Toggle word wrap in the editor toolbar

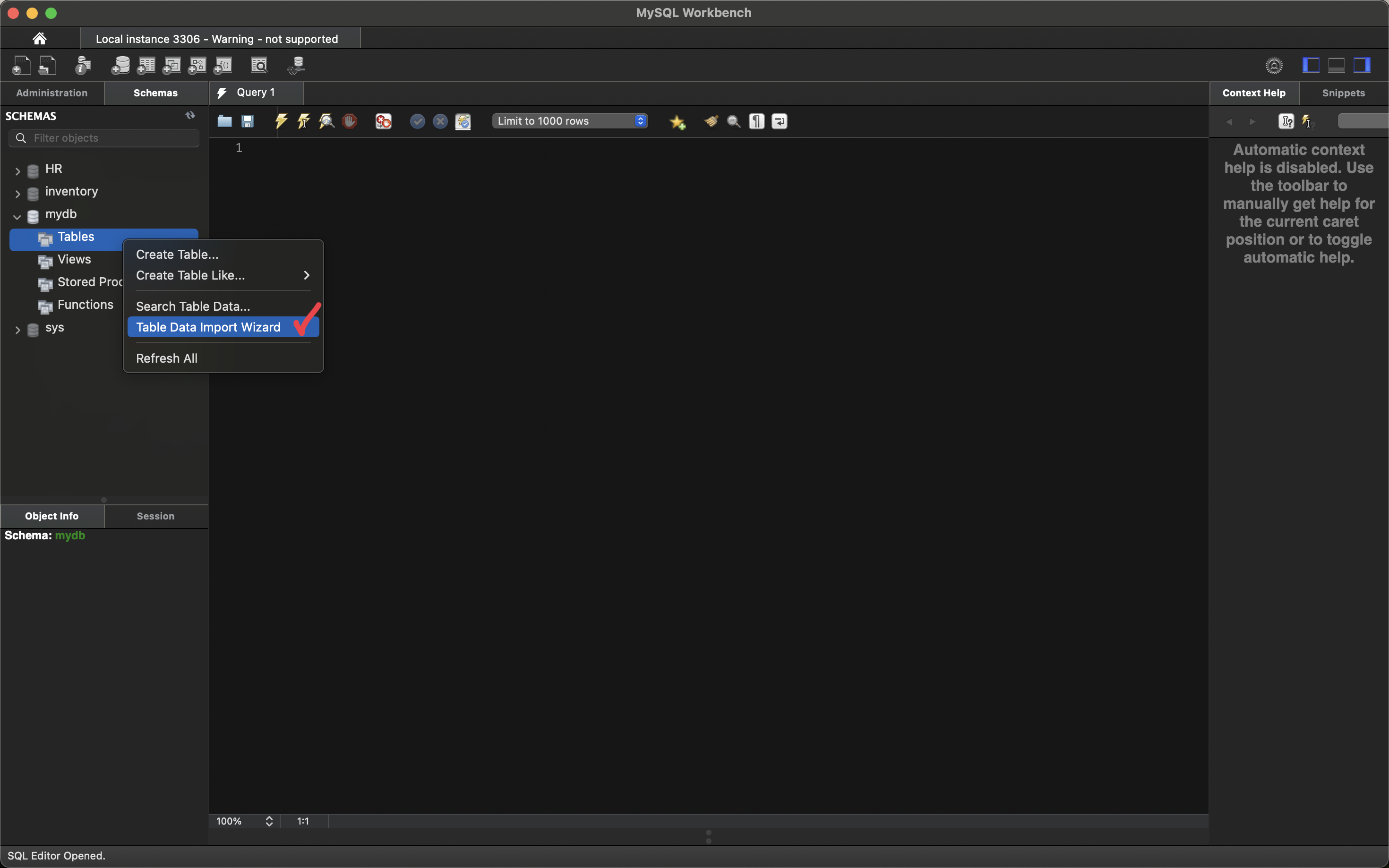(x=779, y=121)
